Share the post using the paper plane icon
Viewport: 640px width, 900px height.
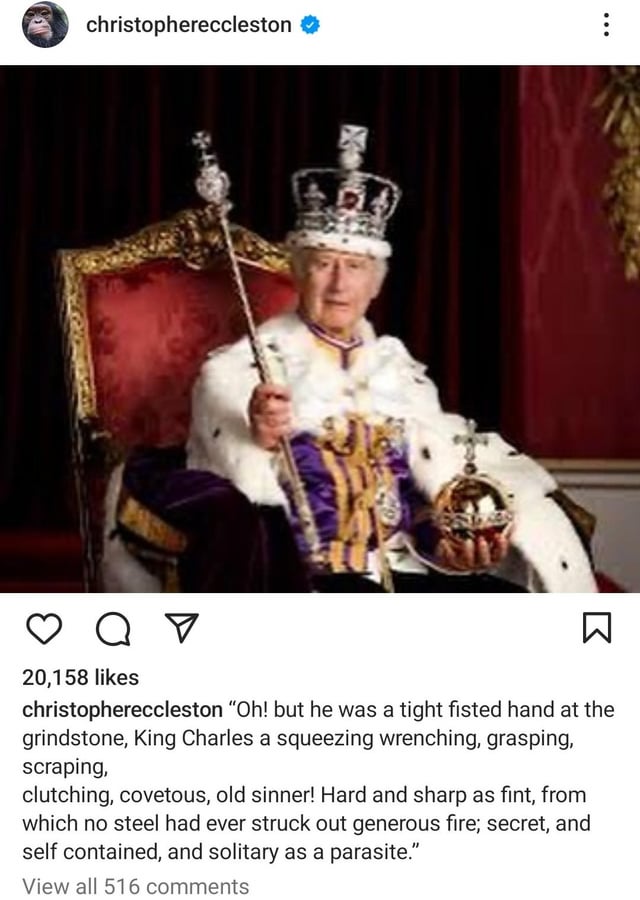[181, 627]
